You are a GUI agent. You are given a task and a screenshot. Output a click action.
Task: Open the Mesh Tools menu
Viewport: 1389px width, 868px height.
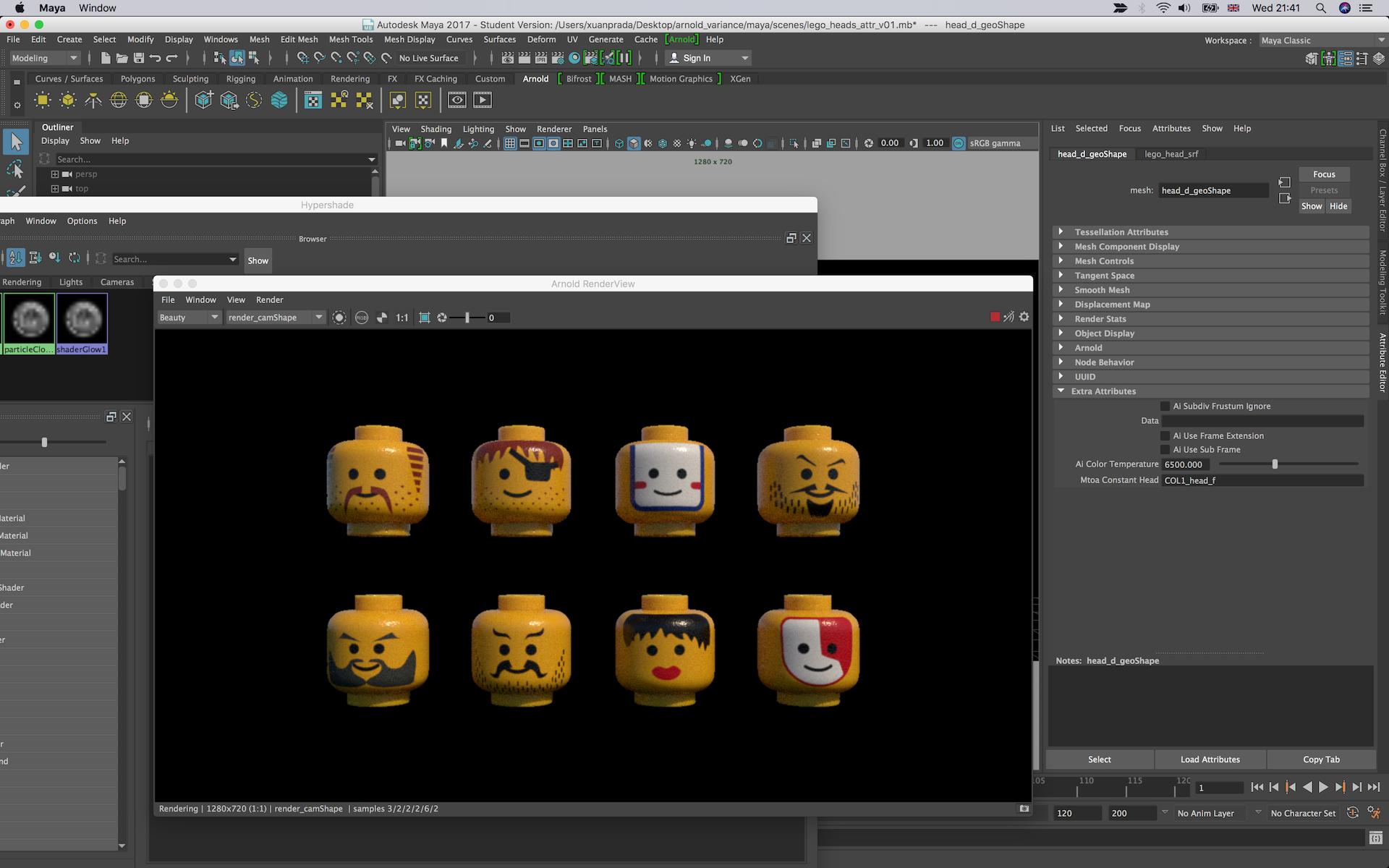(351, 40)
